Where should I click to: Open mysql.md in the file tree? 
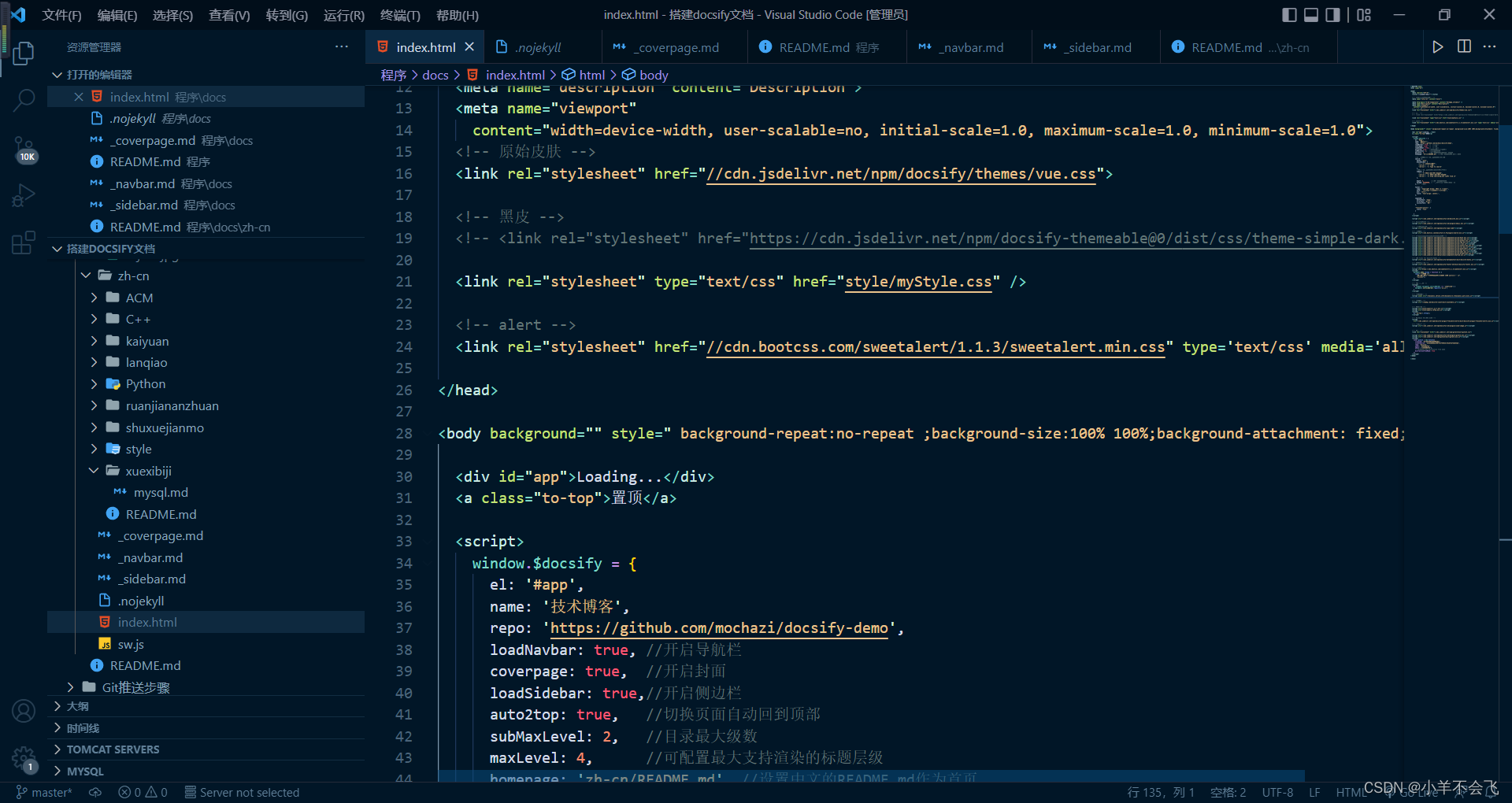[161, 492]
